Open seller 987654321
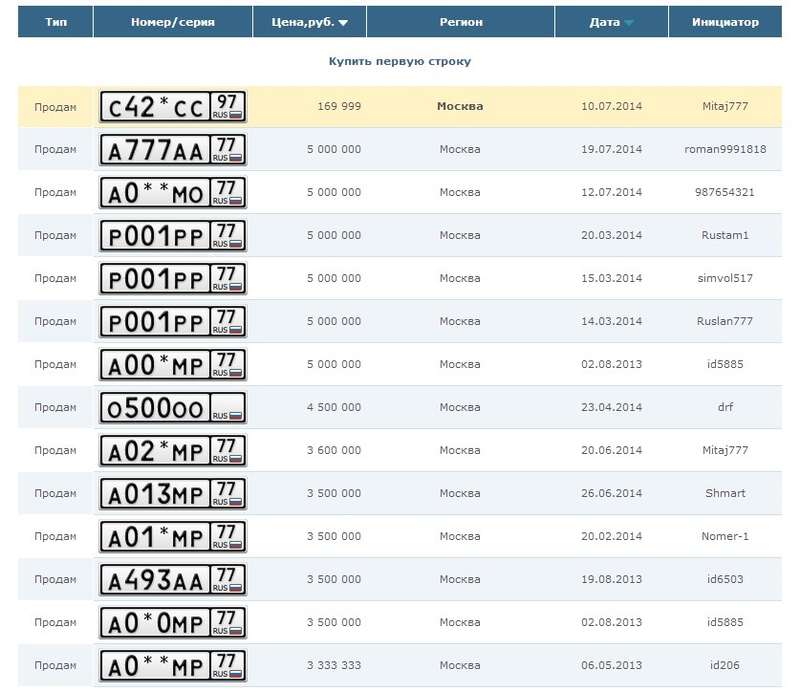This screenshot has width=800, height=691. click(x=724, y=192)
